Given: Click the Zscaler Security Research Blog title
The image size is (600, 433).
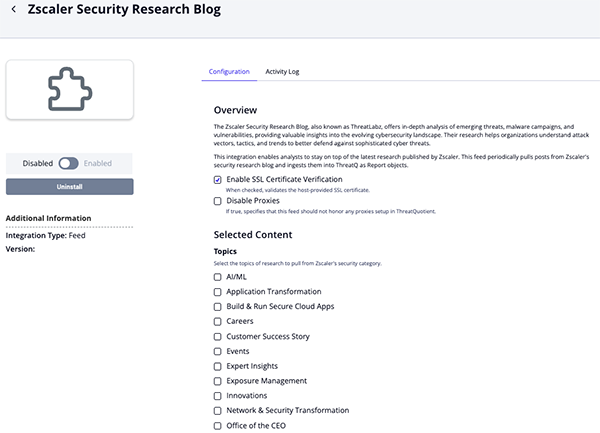Looking at the screenshot, I should point(126,10).
